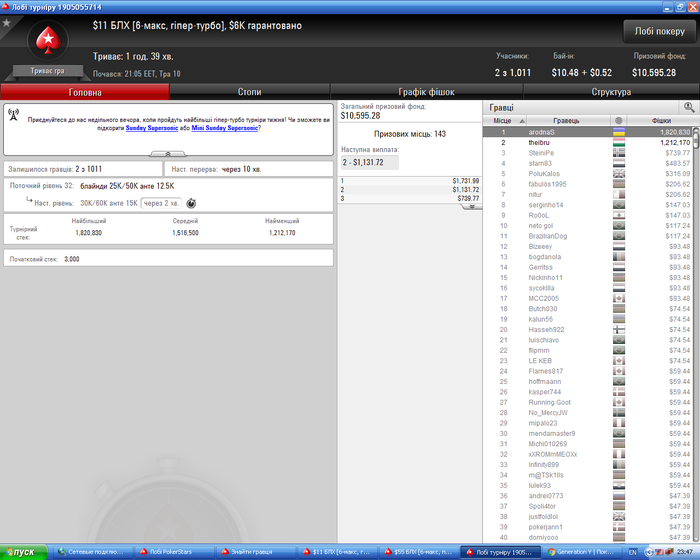Select player row xXROMmMEOXx
Image resolution: width=700 pixels, height=560 pixels.
(588, 454)
